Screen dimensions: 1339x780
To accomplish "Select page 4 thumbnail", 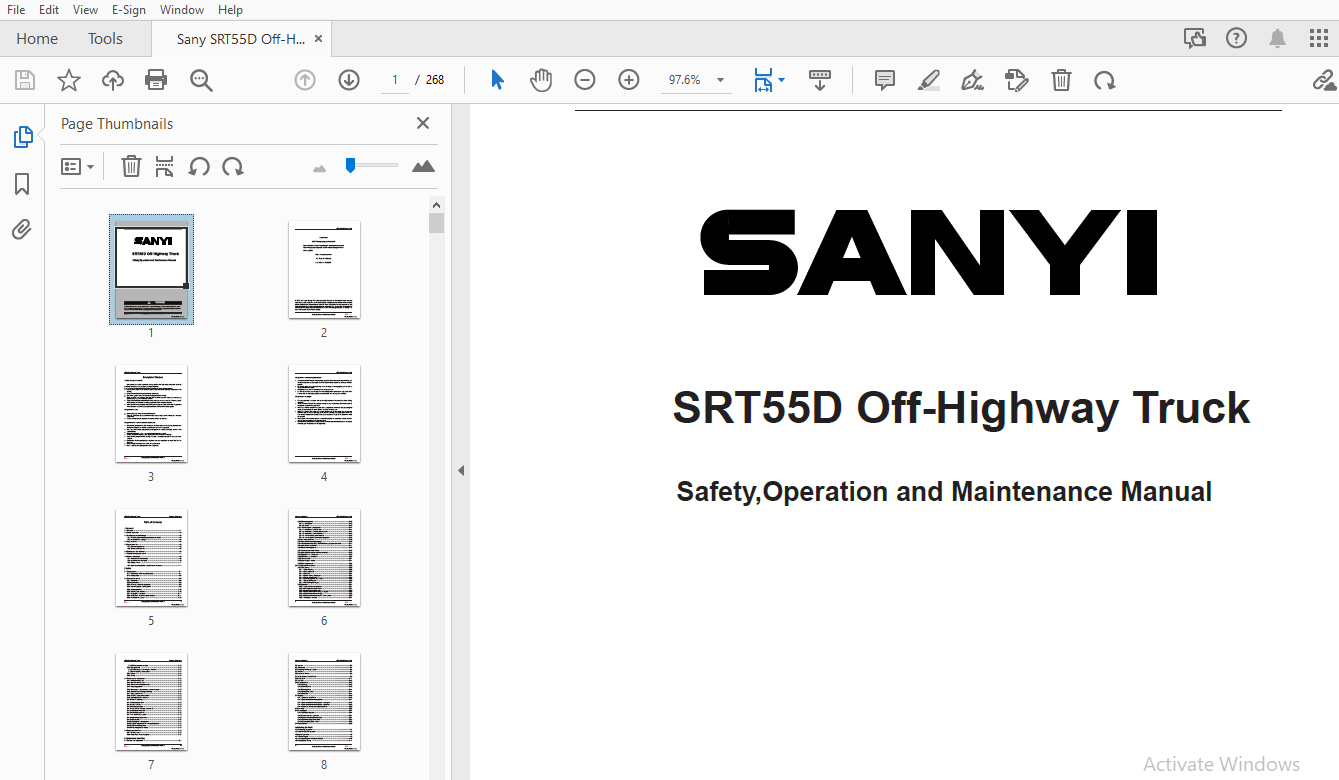I will 324,414.
